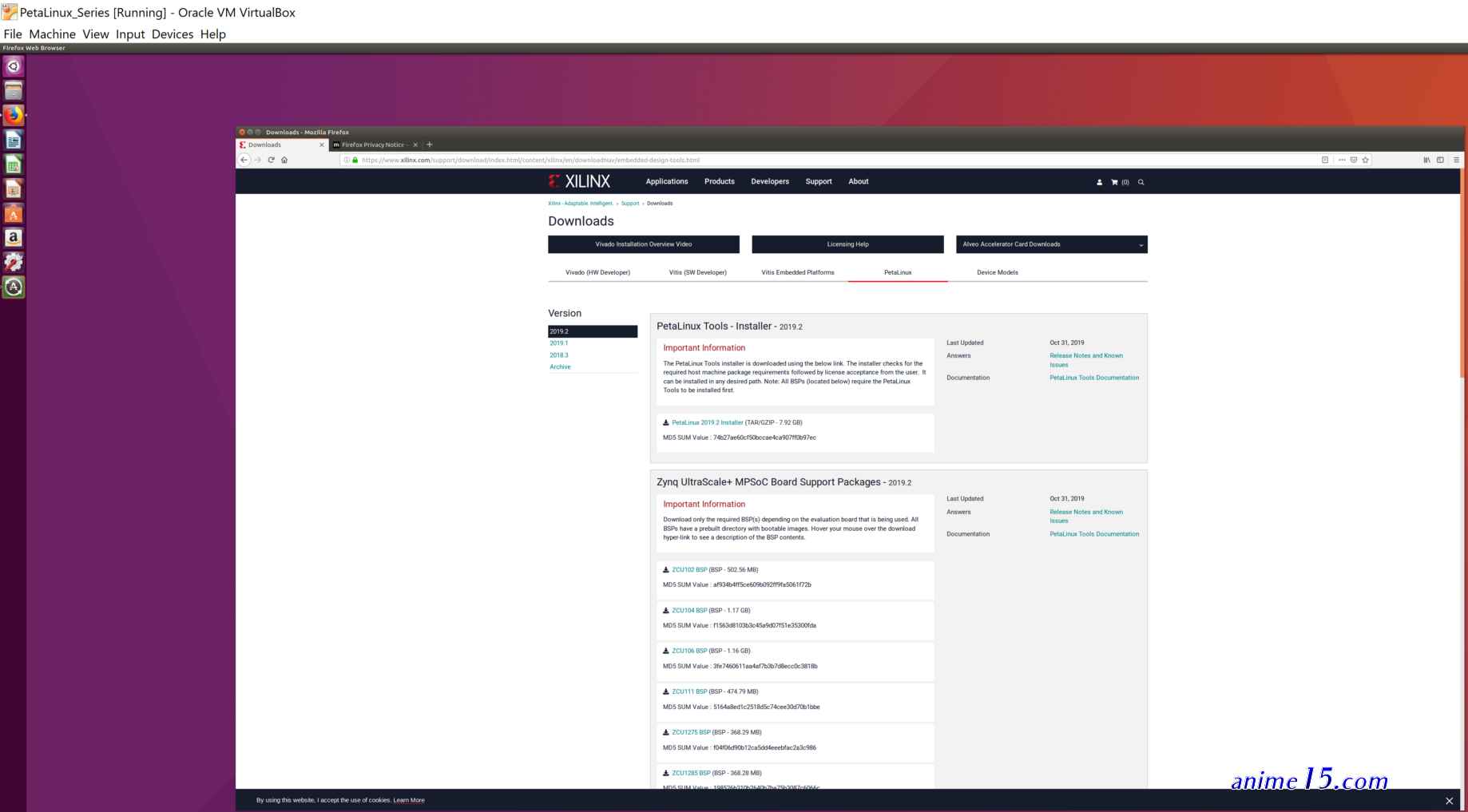
Task: Reload the current page
Action: (271, 160)
